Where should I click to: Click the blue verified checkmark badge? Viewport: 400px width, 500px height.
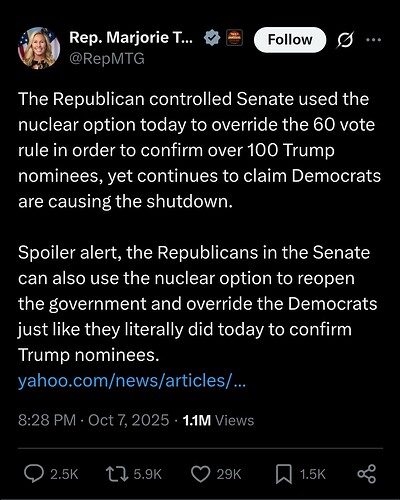[x=212, y=38]
